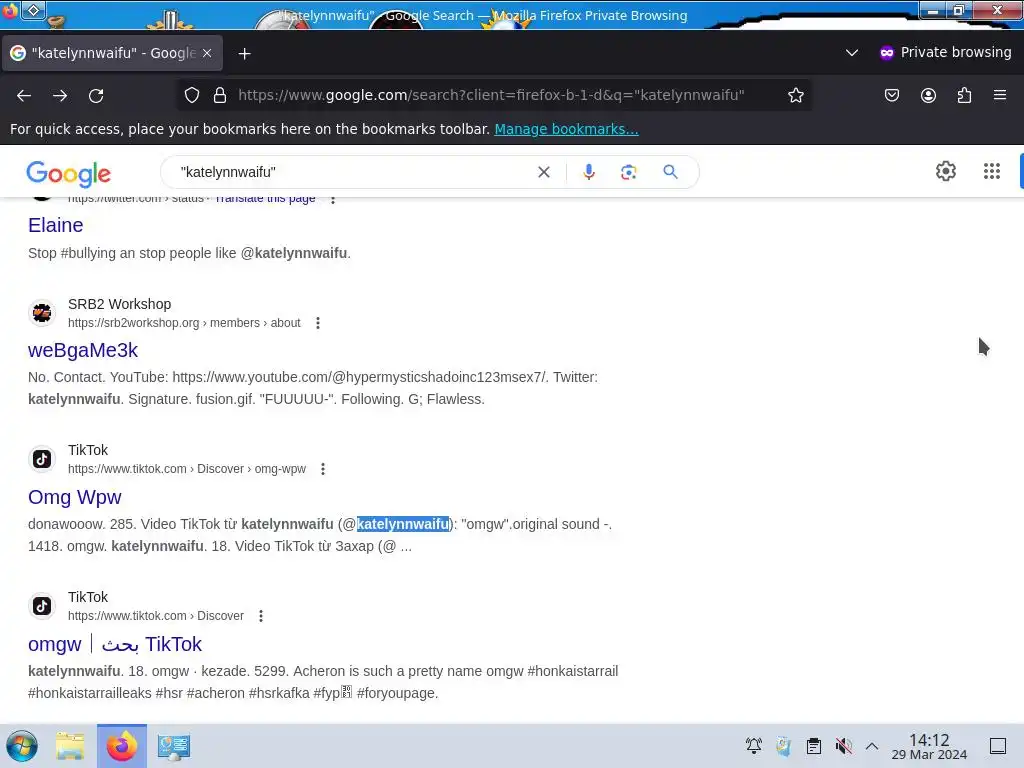Click the Private browsing indicator
1024x768 pixels.
(x=945, y=52)
